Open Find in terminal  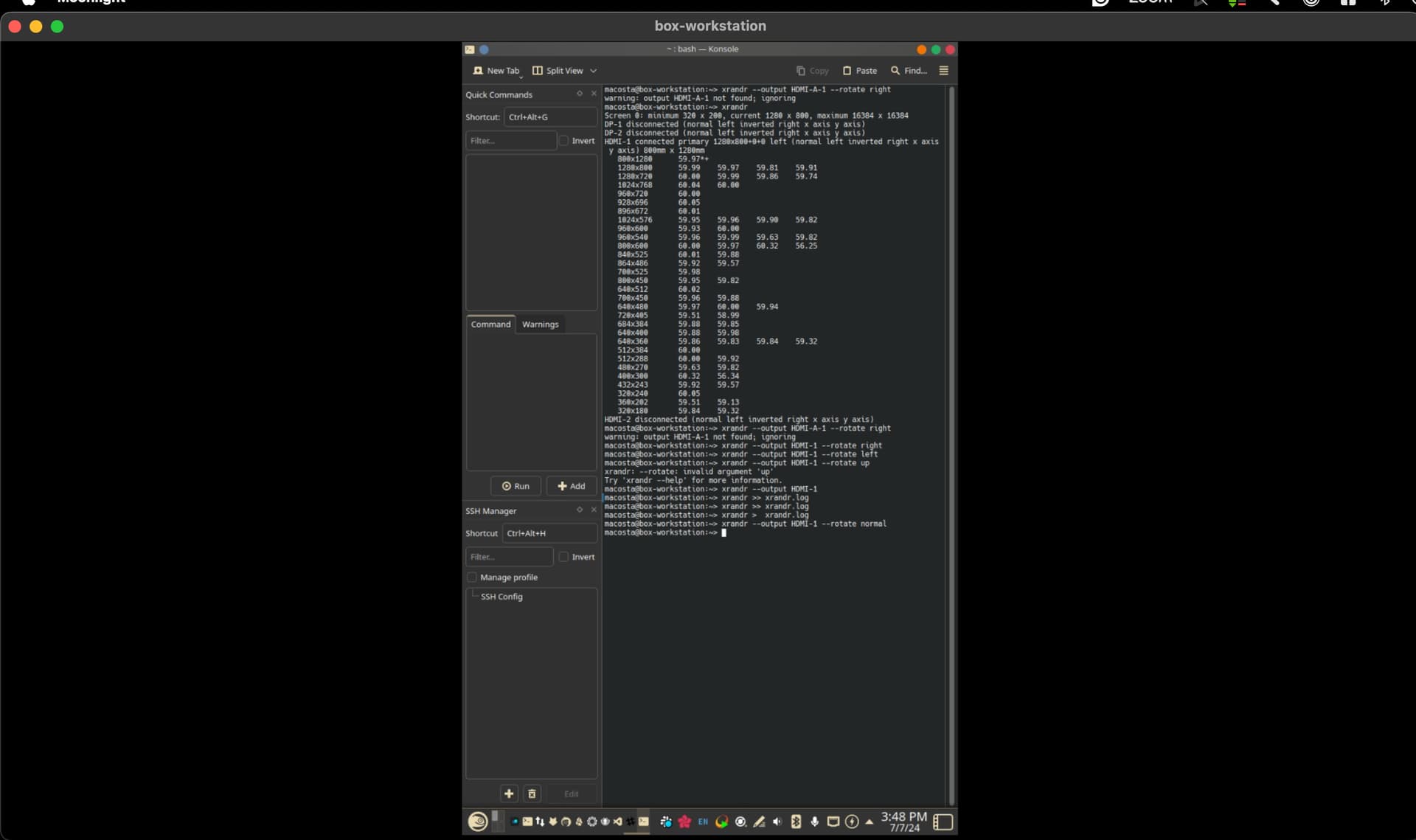coord(908,71)
